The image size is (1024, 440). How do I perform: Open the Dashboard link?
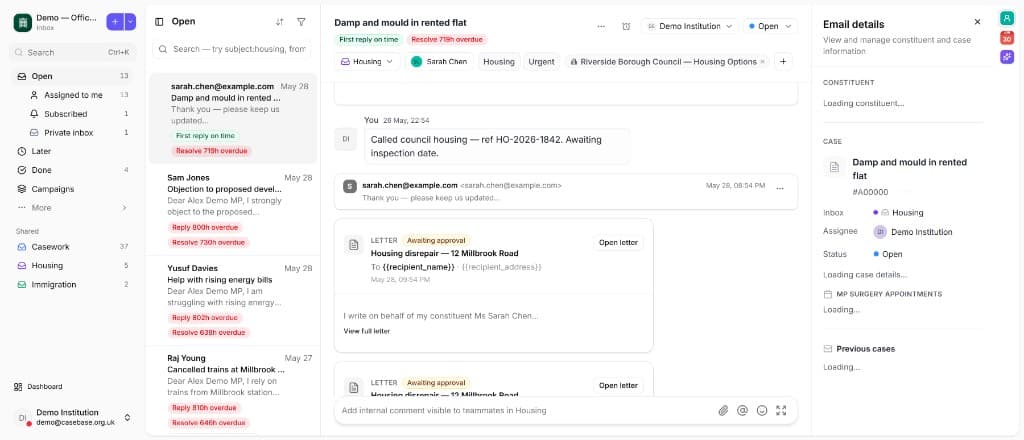(x=39, y=386)
